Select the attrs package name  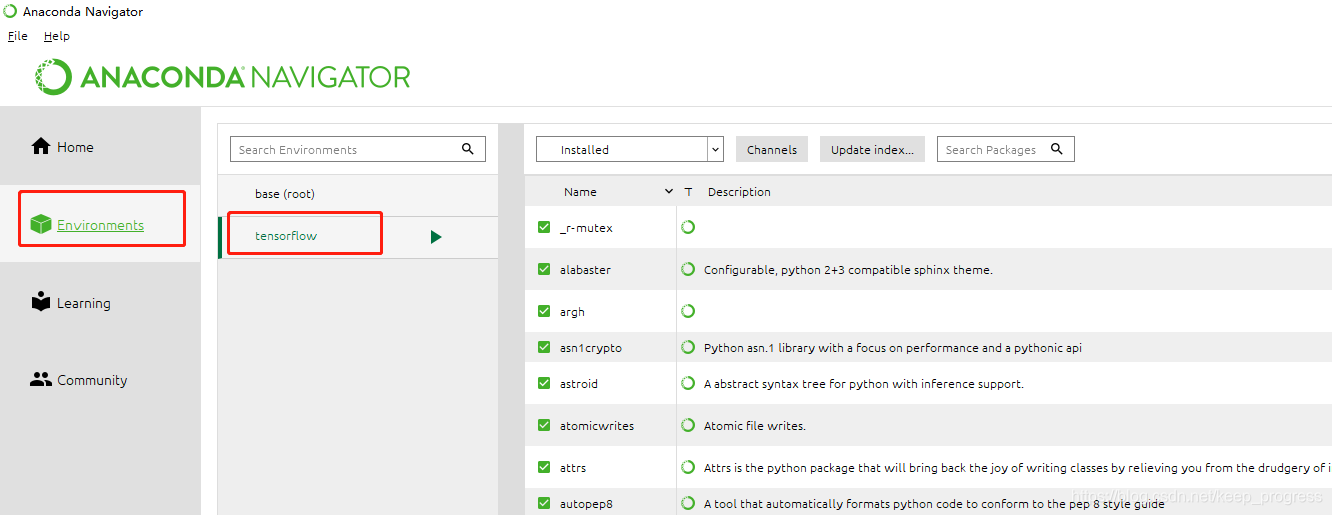(572, 467)
